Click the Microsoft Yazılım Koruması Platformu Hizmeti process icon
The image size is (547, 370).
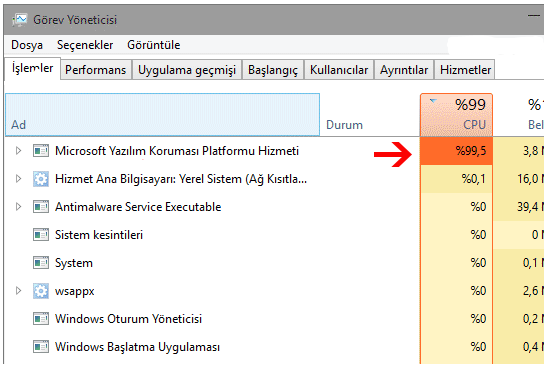pos(41,151)
